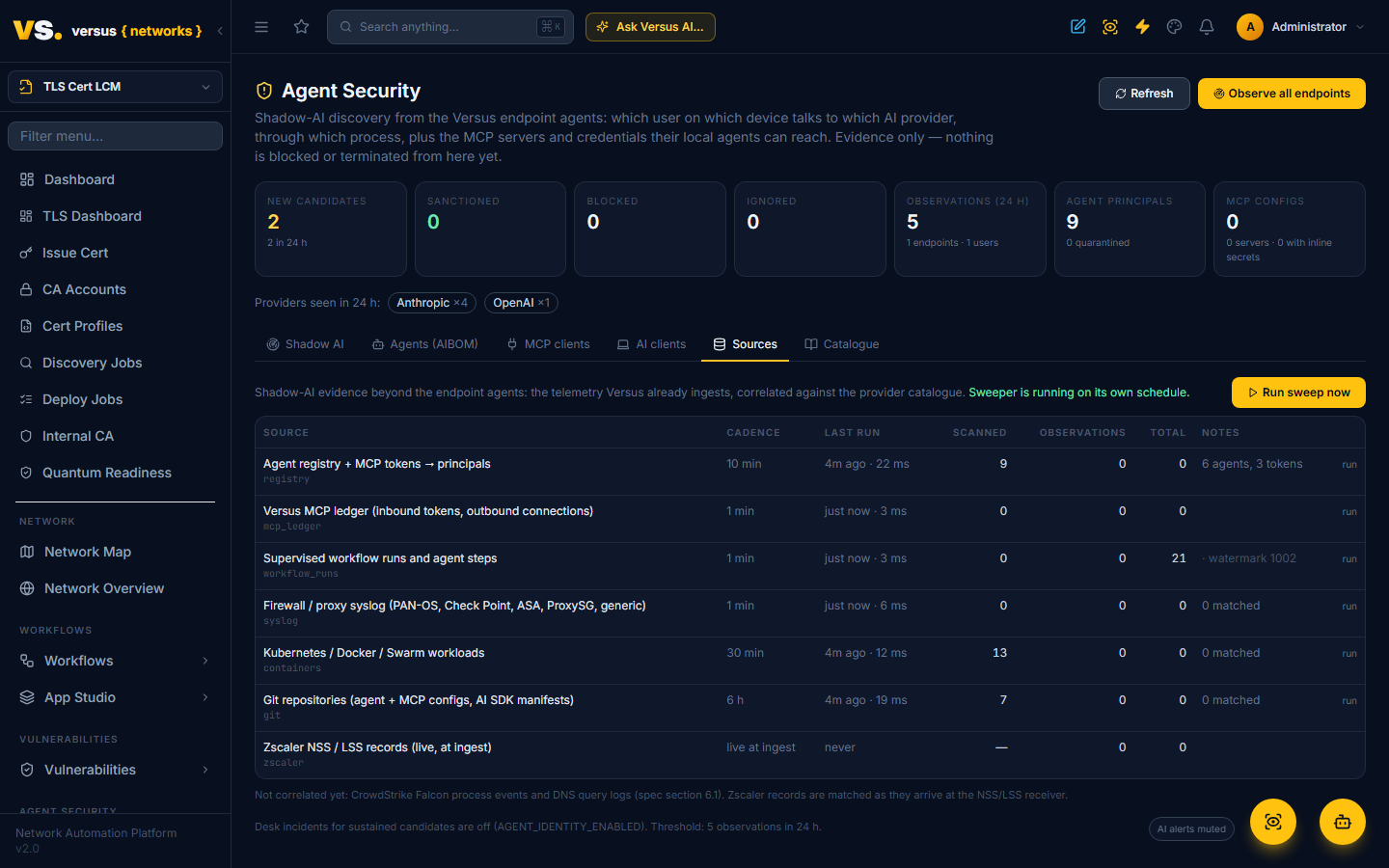This screenshot has width=1389, height=868.
Task: Toggle the AI alerts muted pill
Action: point(1191,829)
